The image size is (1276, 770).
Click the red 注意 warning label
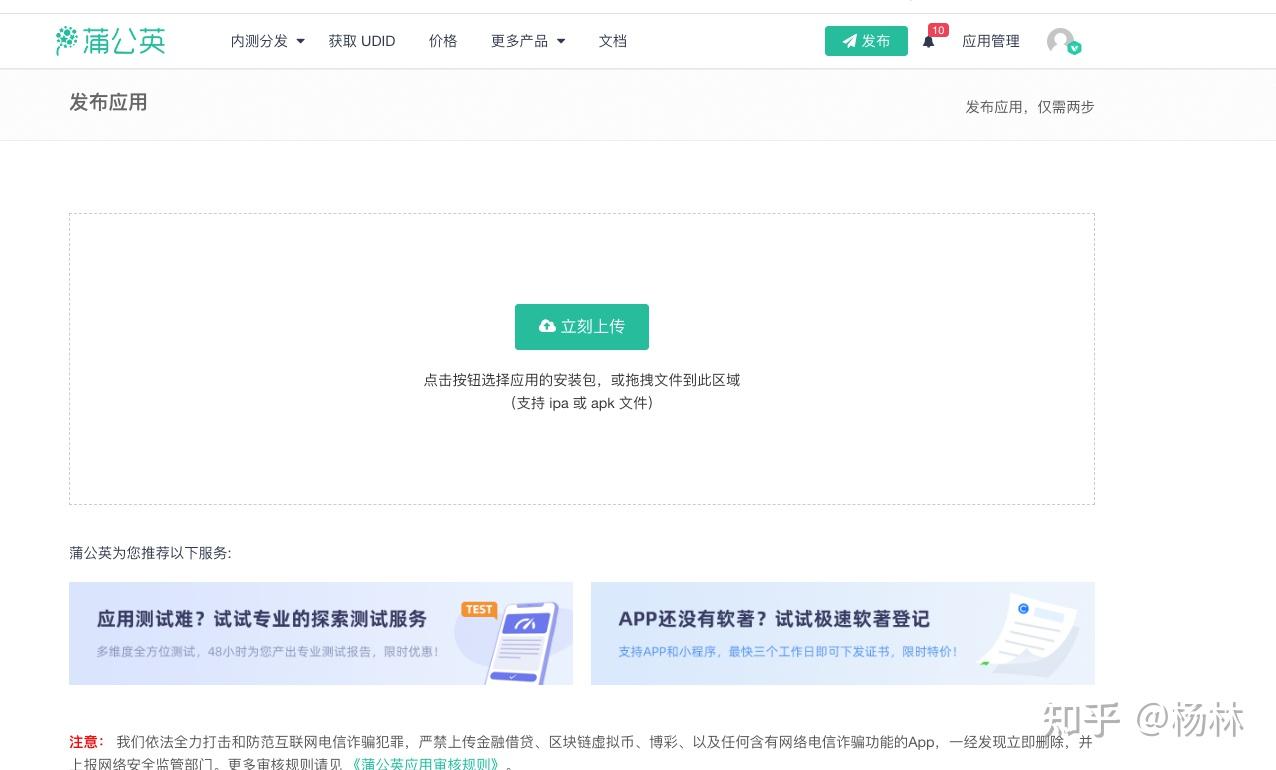[x=86, y=742]
